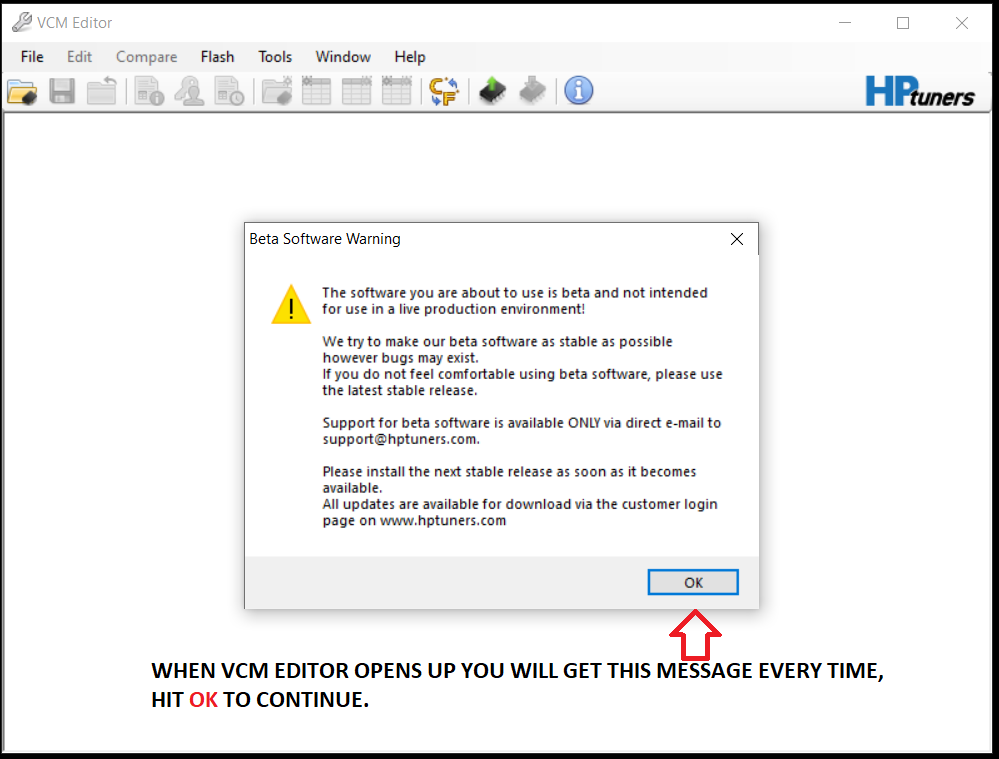Click the Write Vehicle gray chip icon
Viewport: 999px width, 759px height.
533,91
